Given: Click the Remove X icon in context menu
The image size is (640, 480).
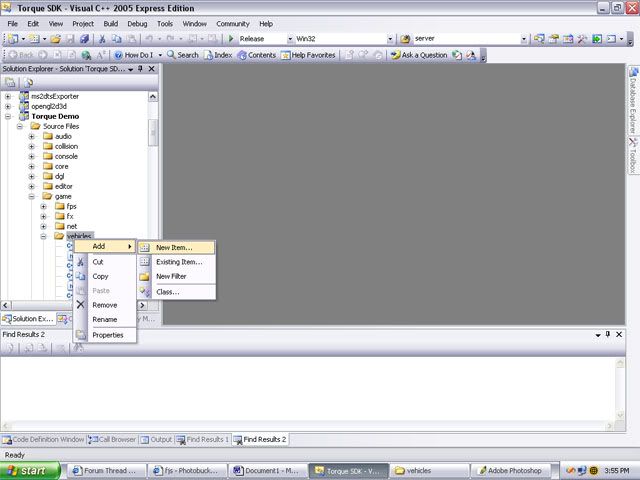Looking at the screenshot, I should [81, 305].
